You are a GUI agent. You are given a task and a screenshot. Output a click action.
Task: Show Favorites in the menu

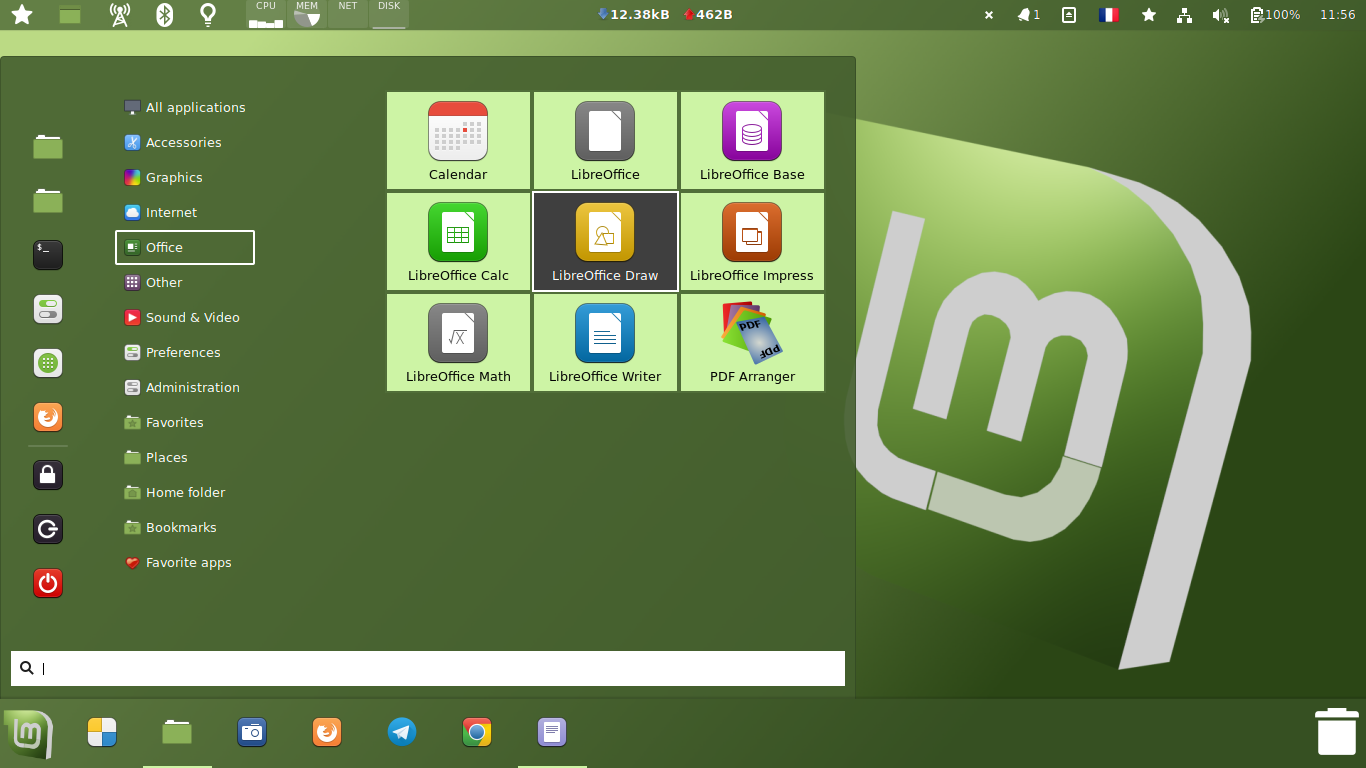[x=185, y=422]
